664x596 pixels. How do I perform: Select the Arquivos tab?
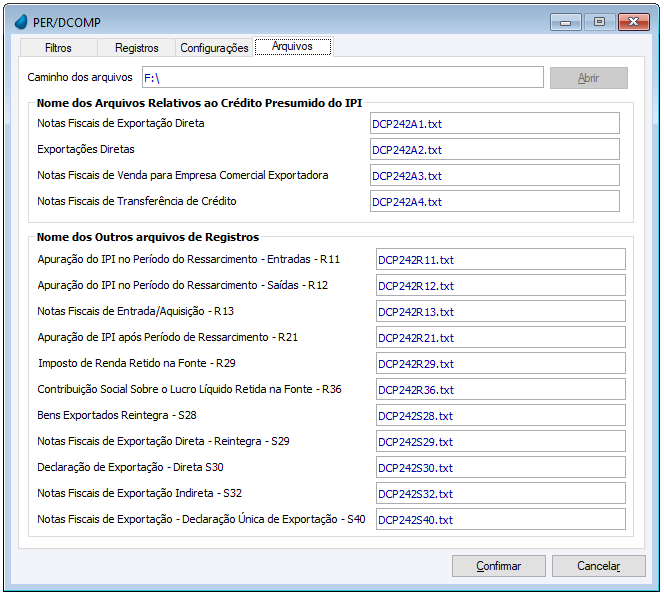pyautogui.click(x=293, y=46)
